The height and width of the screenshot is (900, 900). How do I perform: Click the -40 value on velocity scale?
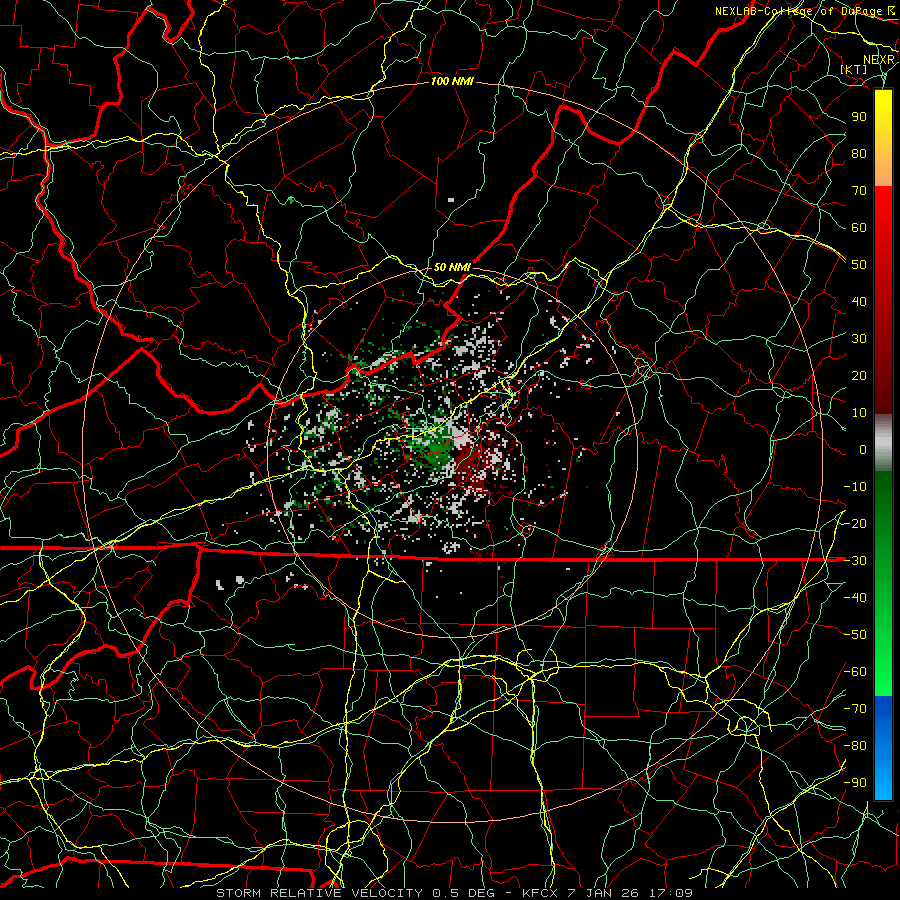pyautogui.click(x=855, y=598)
